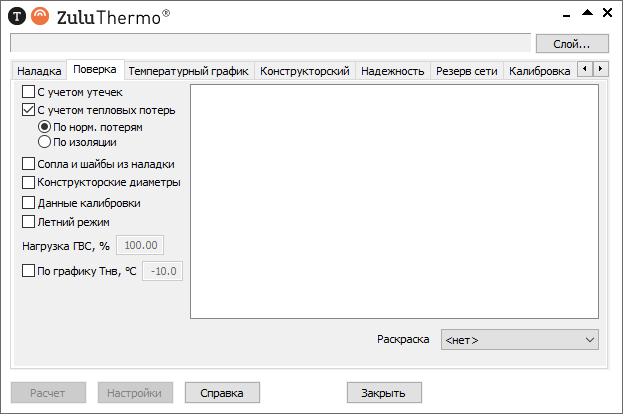The image size is (623, 414).
Task: Enable 'Летний режим' checkbox
Action: 28,222
